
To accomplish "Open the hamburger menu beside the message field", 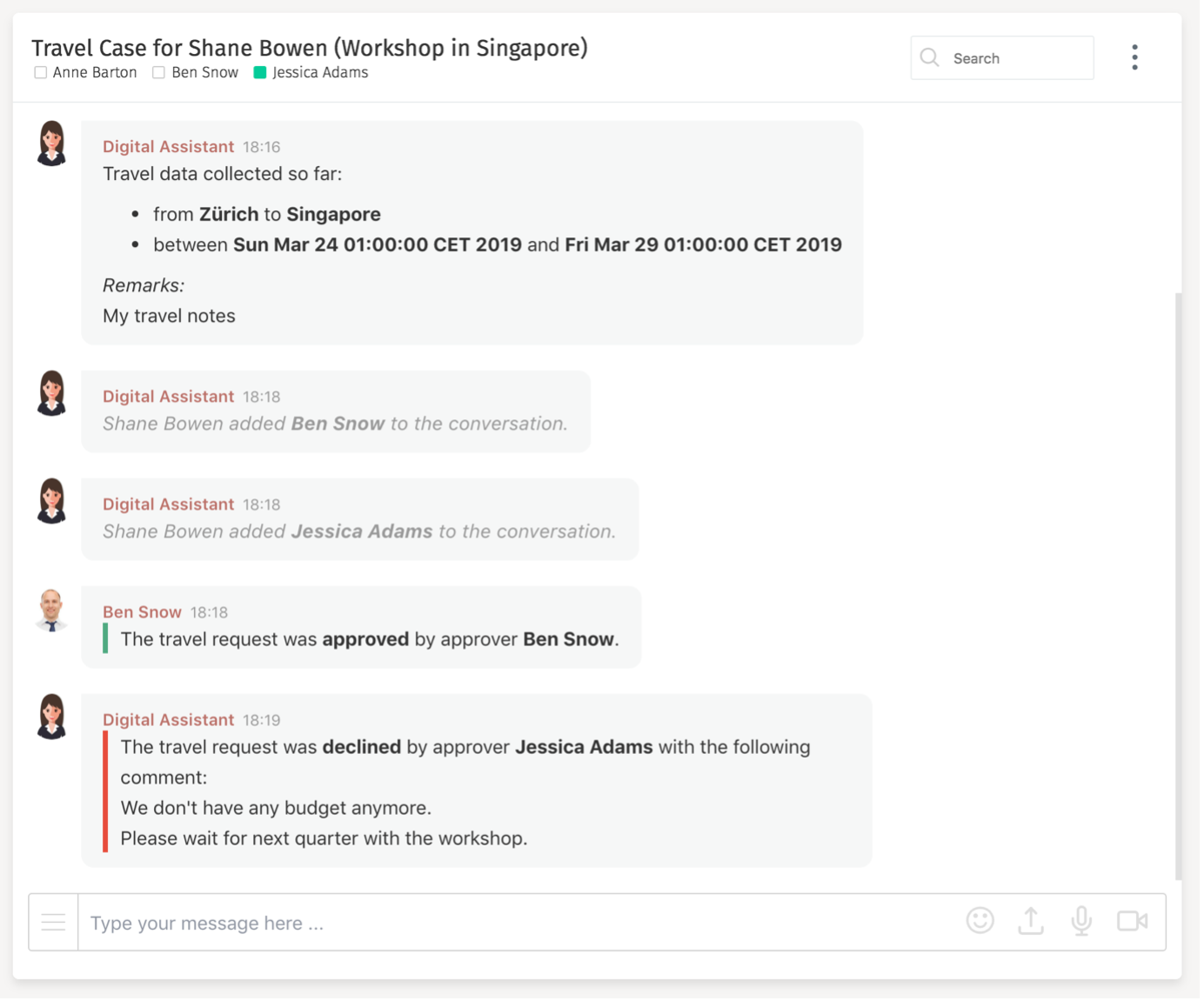I will point(52,922).
